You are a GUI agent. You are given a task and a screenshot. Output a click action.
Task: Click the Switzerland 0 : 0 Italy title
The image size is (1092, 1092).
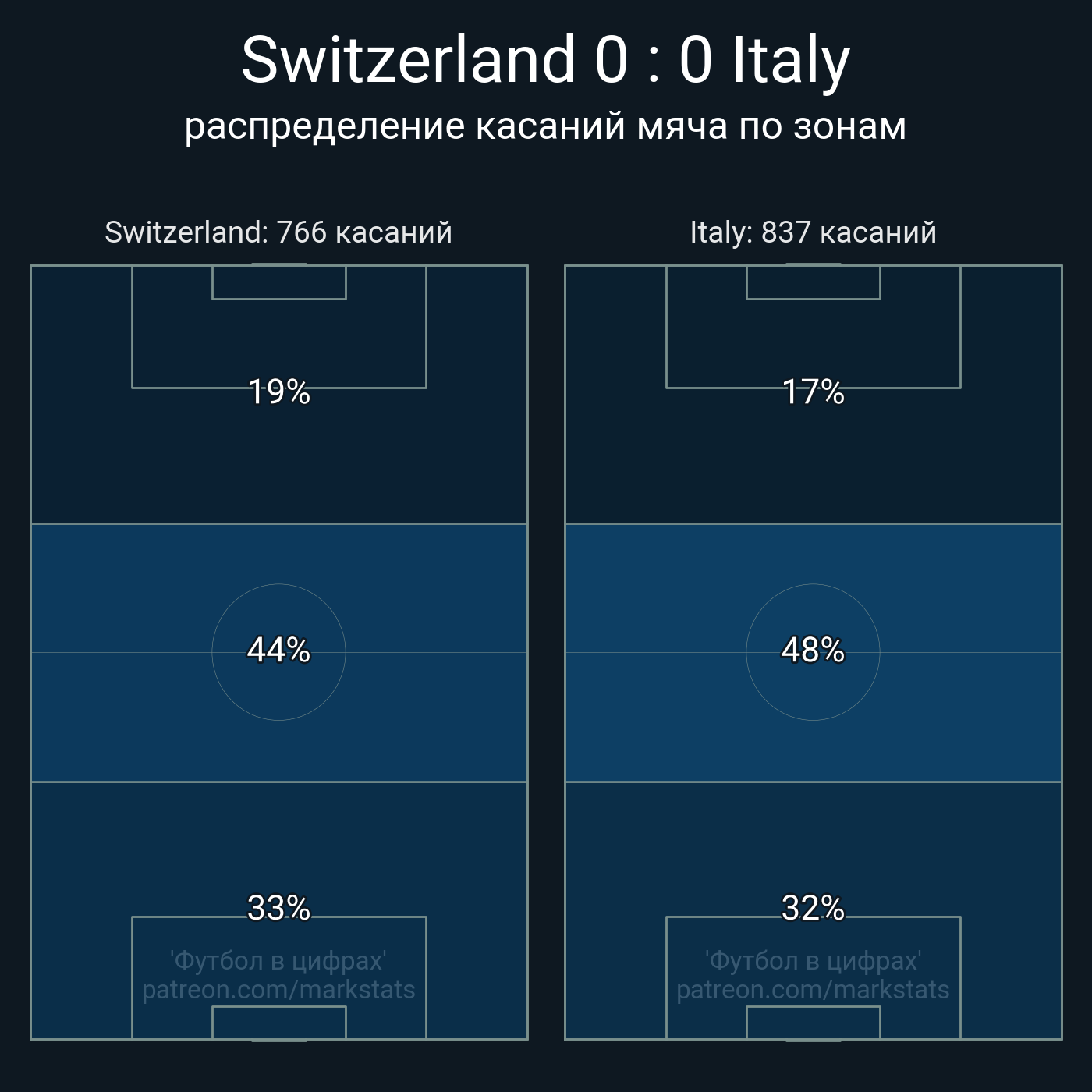point(545,61)
